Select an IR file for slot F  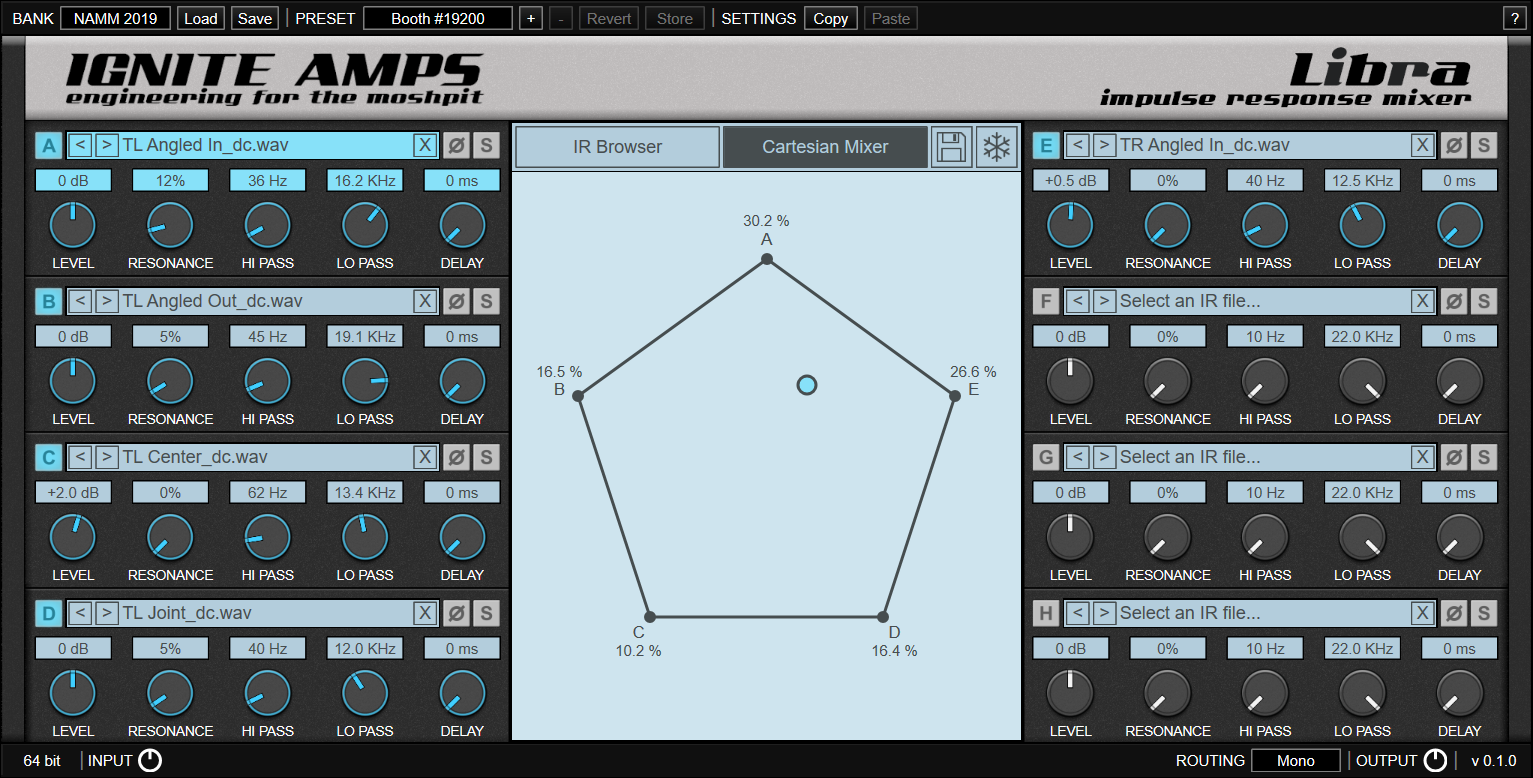pyautogui.click(x=1263, y=301)
